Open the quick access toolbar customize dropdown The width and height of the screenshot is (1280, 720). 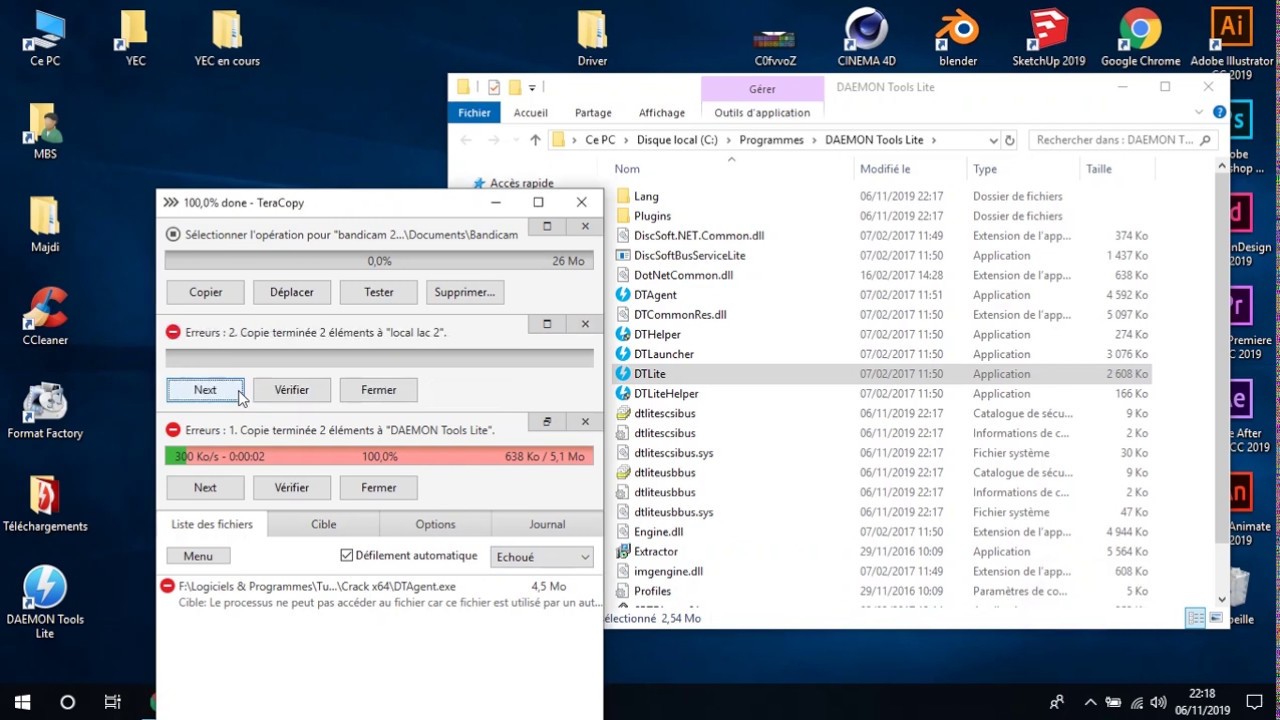pos(532,87)
